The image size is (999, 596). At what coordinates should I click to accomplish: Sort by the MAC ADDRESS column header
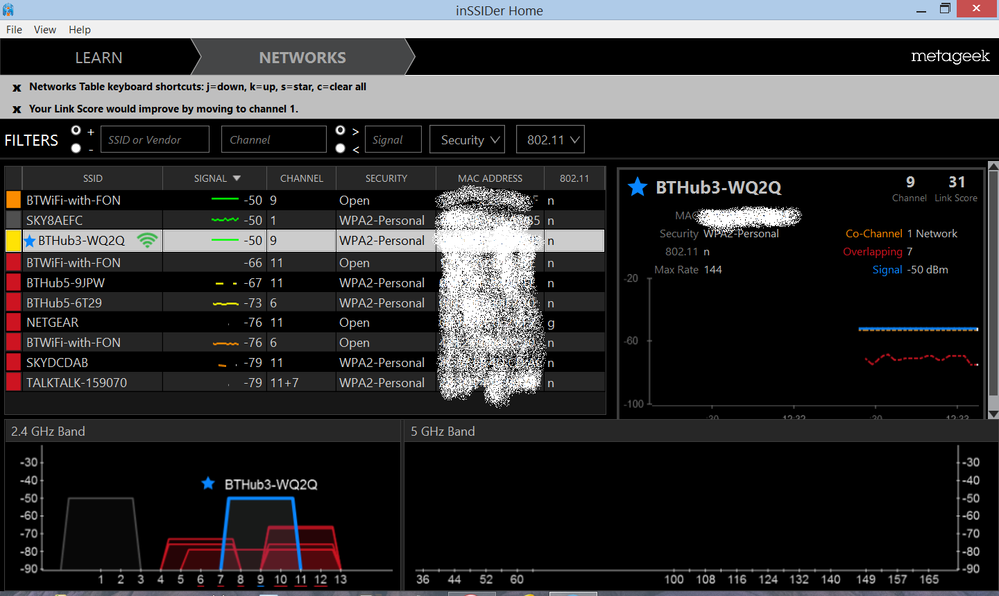(490, 178)
